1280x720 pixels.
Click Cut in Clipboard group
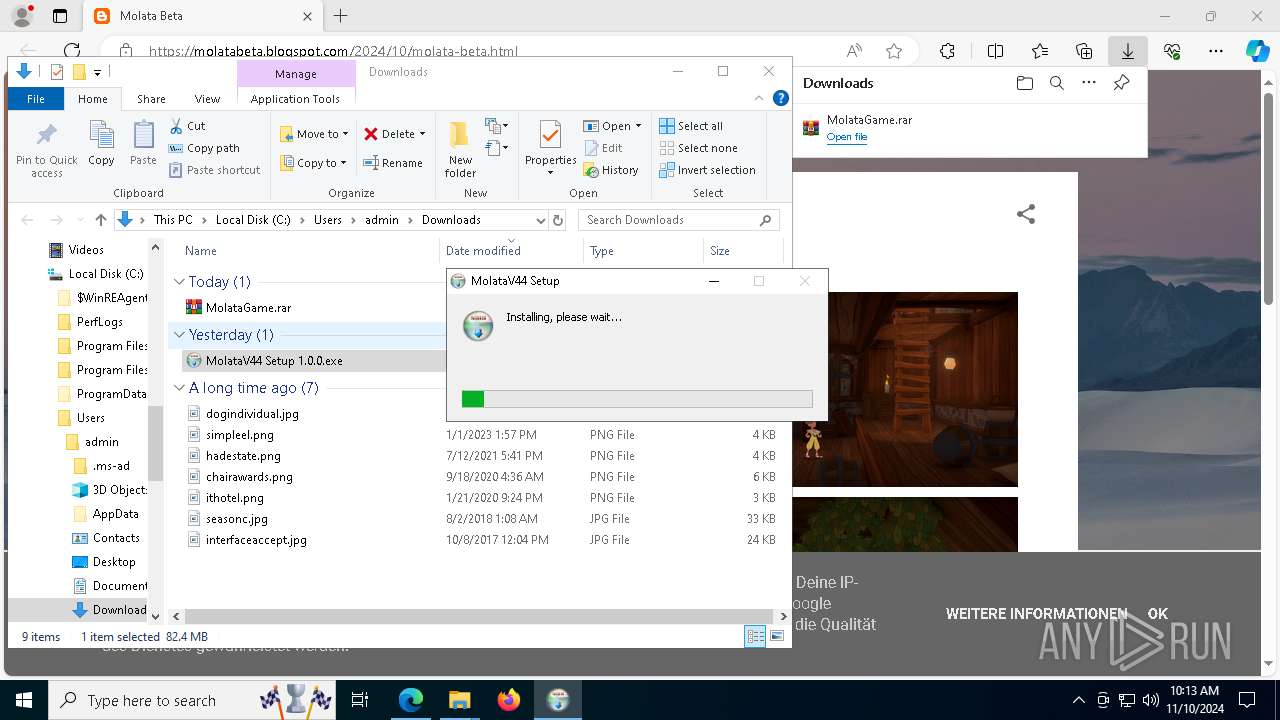pyautogui.click(x=187, y=126)
